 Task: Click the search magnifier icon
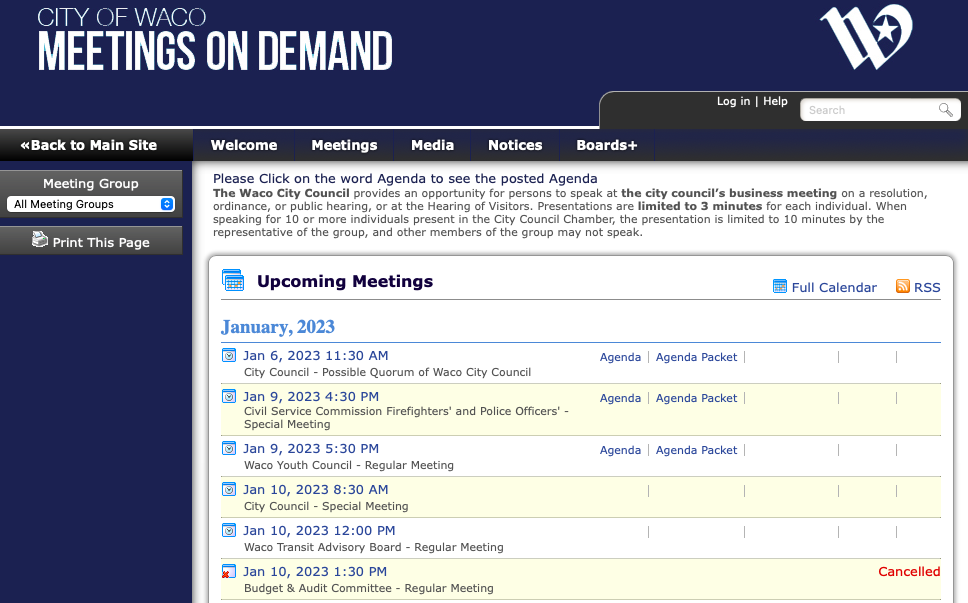(x=945, y=110)
